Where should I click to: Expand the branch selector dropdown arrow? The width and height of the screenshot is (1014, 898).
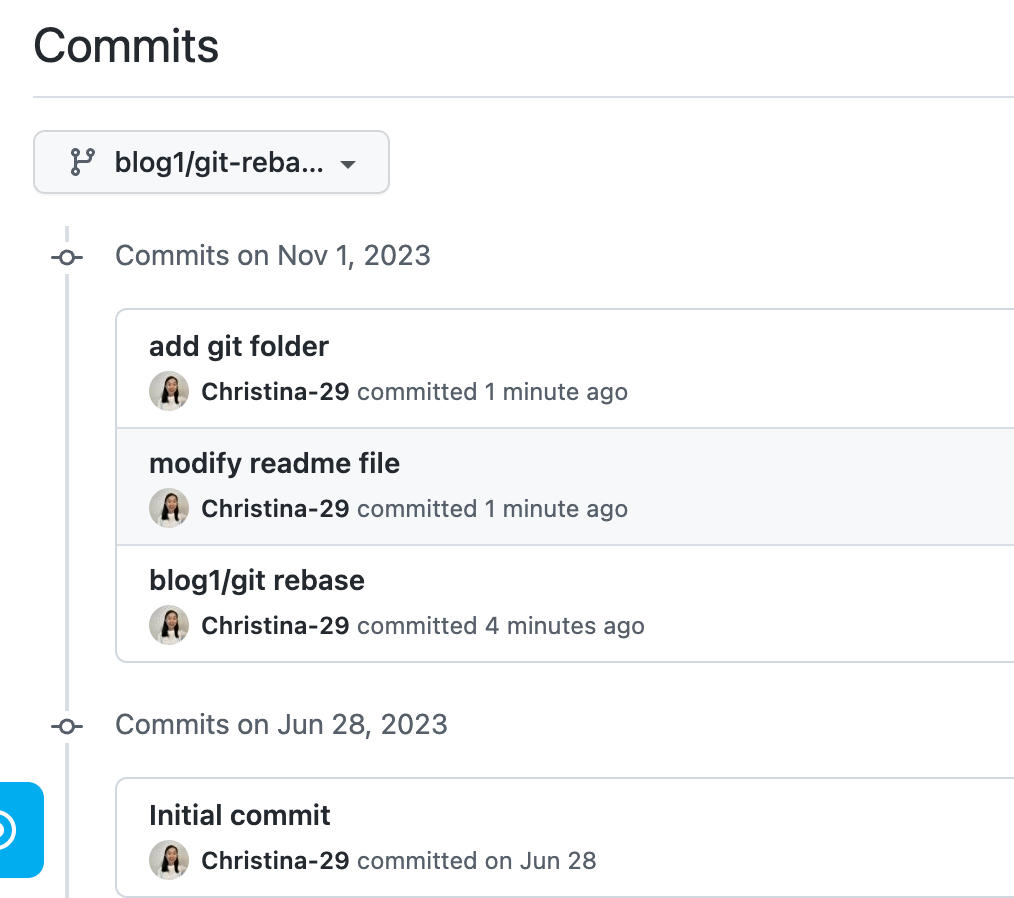(347, 162)
